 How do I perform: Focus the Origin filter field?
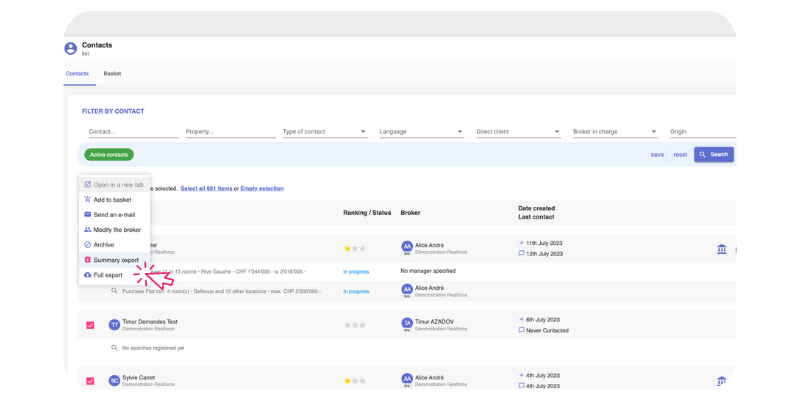(x=703, y=132)
